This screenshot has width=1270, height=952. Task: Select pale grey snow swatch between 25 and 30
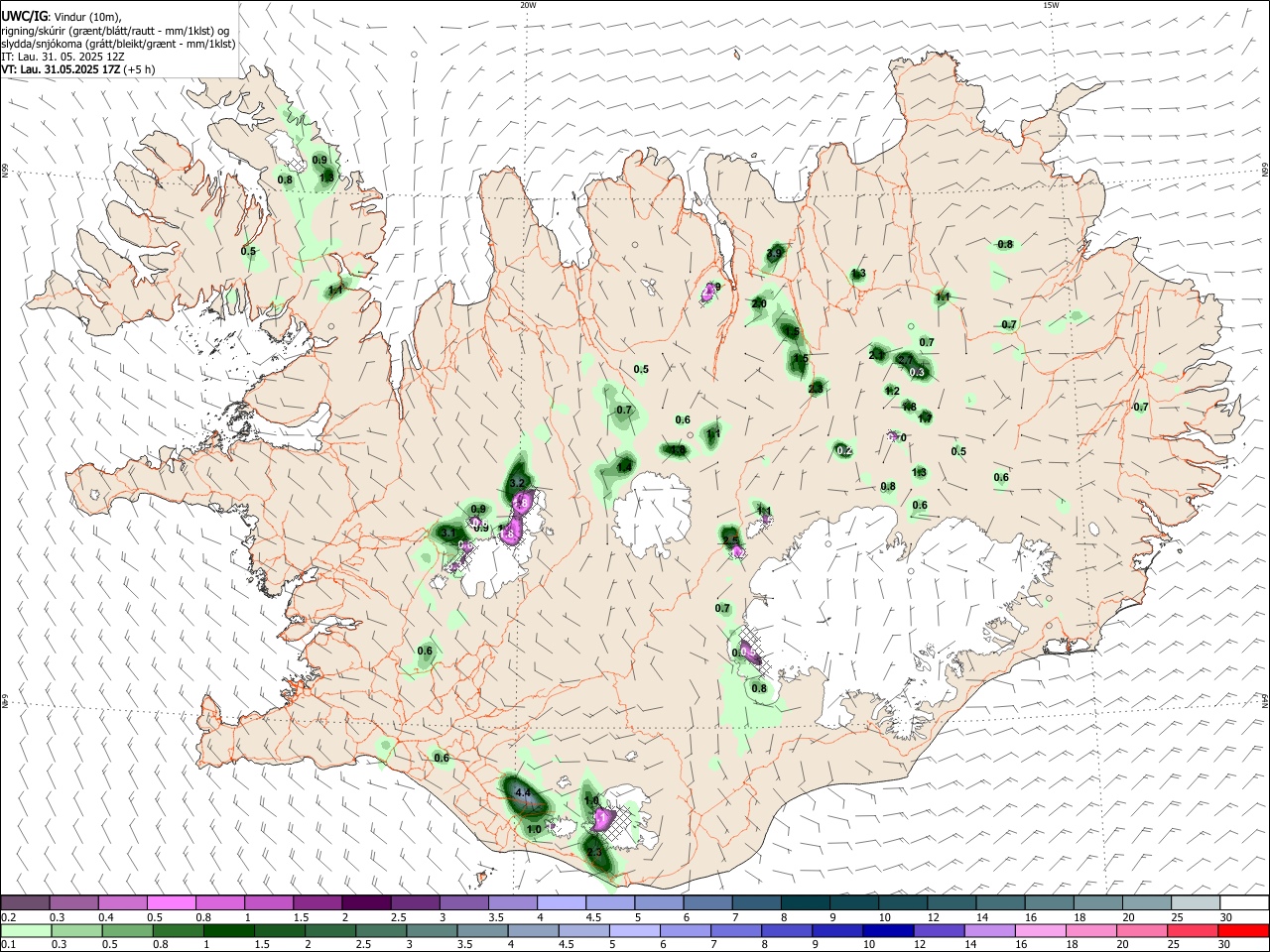tap(1196, 903)
